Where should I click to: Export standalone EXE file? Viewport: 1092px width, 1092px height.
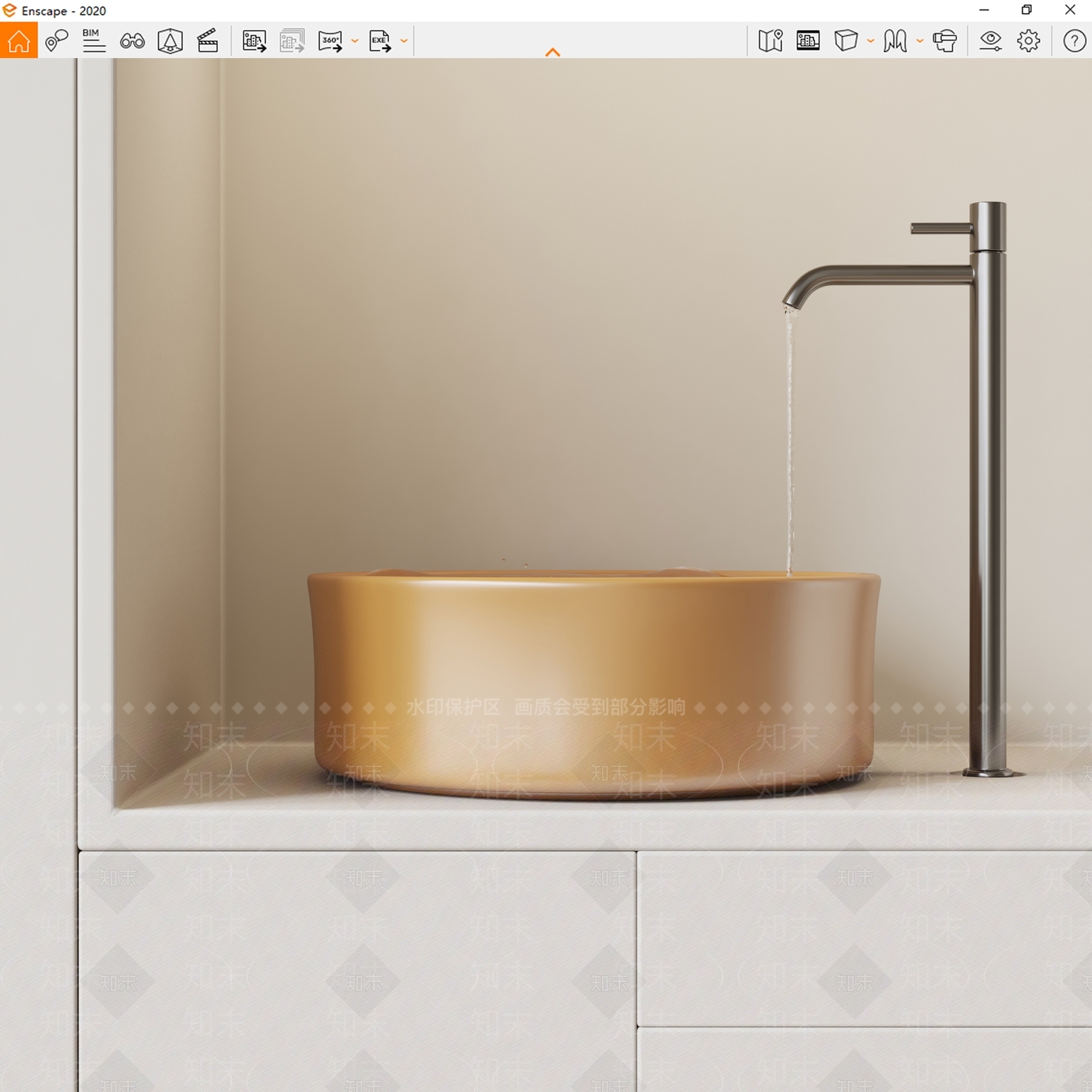pos(380,41)
